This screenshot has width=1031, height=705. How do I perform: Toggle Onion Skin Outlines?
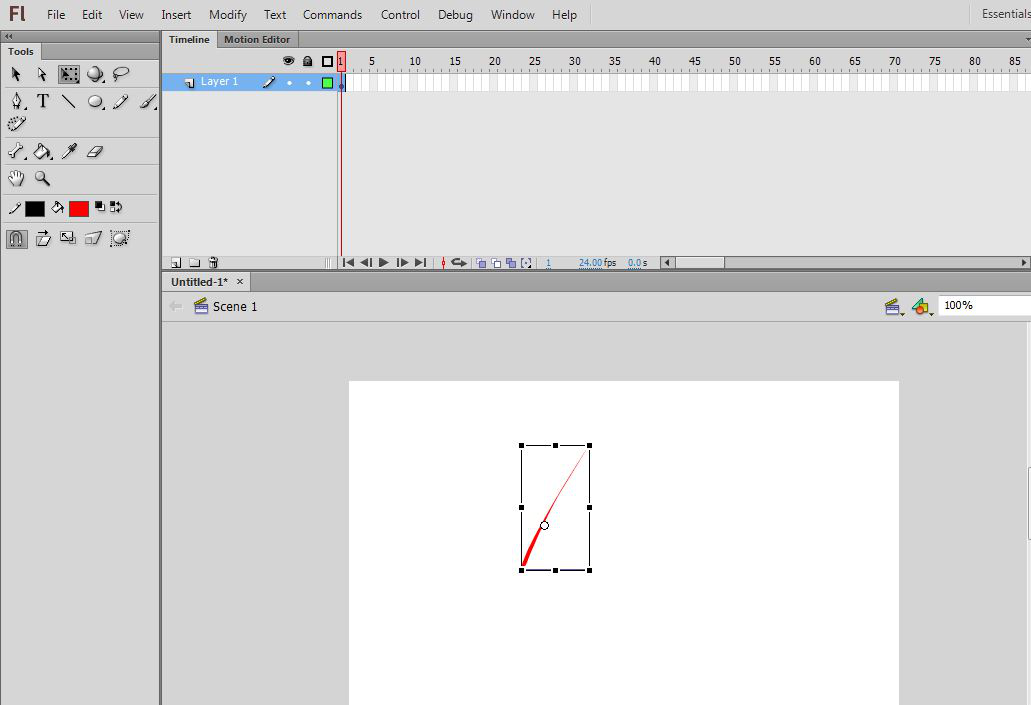[496, 263]
